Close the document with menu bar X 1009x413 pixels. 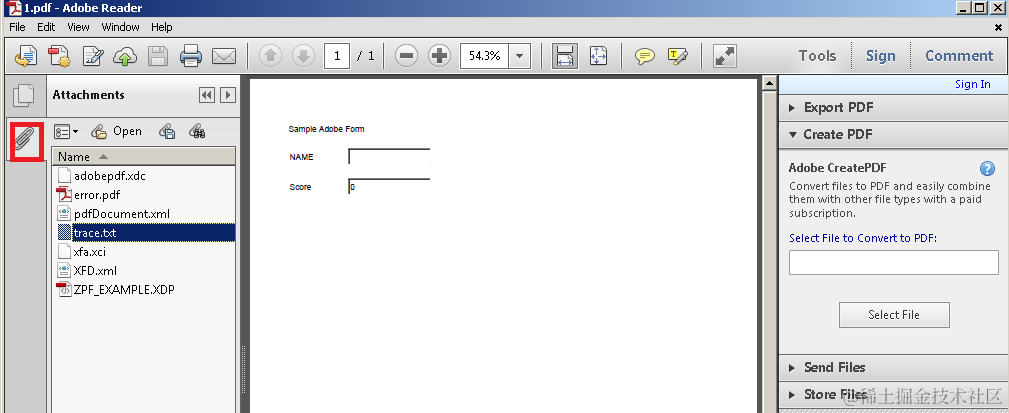[997, 27]
